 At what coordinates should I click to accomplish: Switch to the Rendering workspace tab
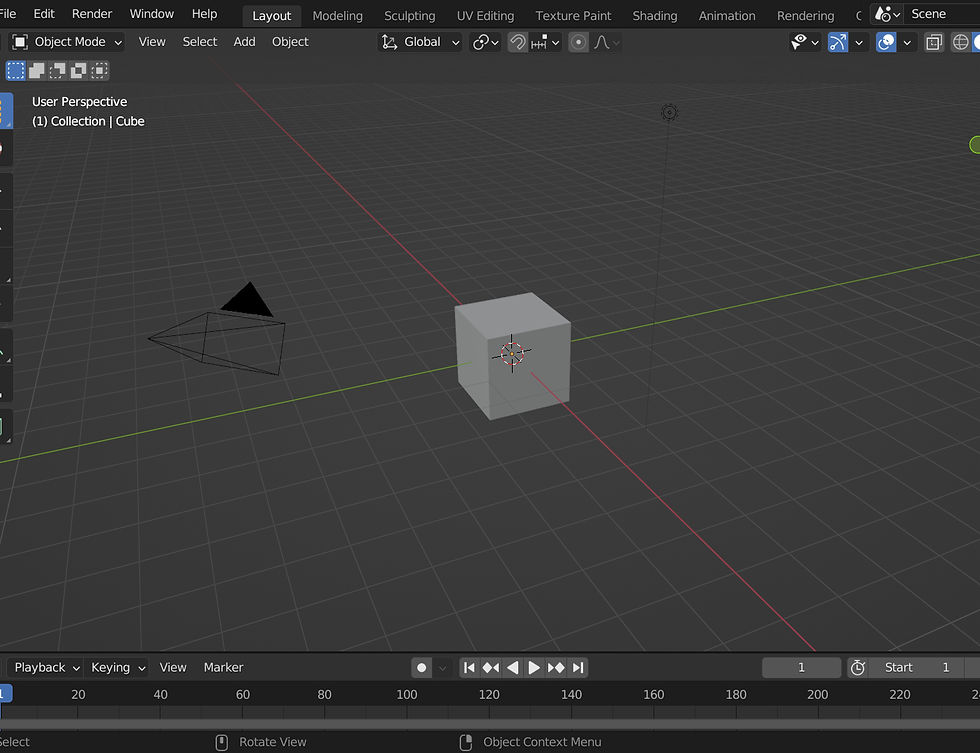(806, 16)
